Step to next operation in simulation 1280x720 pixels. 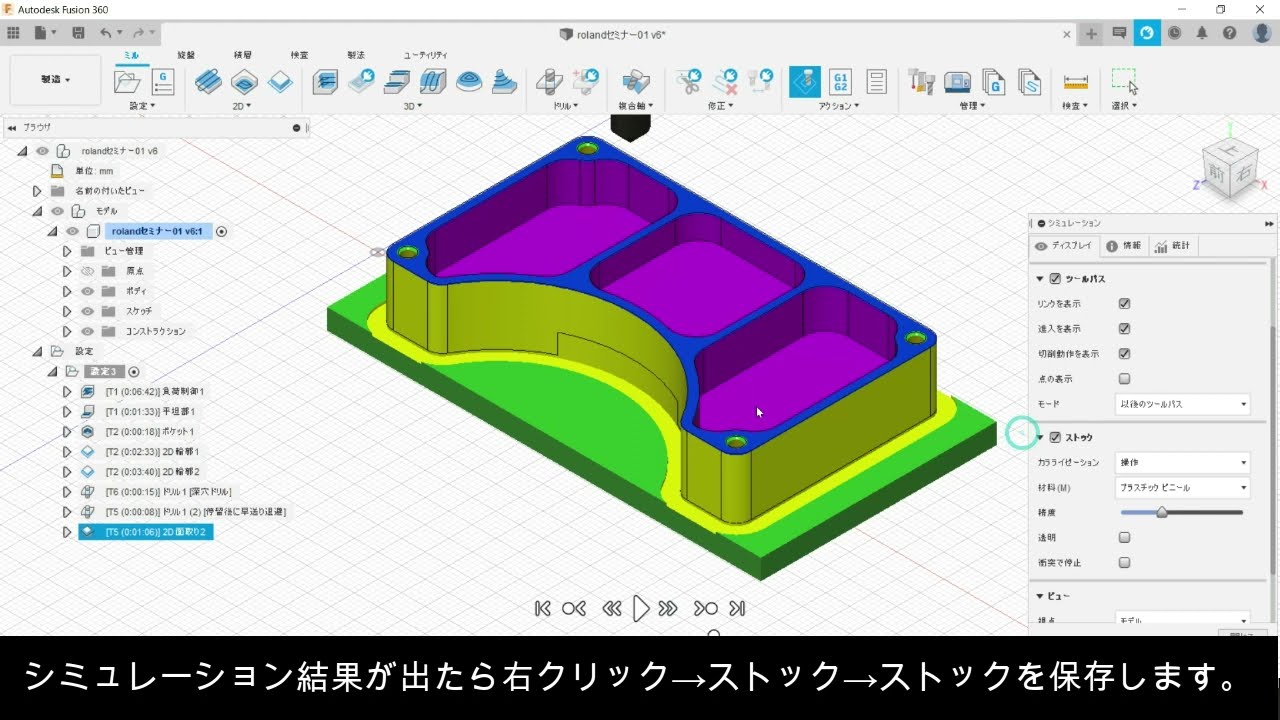pyautogui.click(x=705, y=608)
